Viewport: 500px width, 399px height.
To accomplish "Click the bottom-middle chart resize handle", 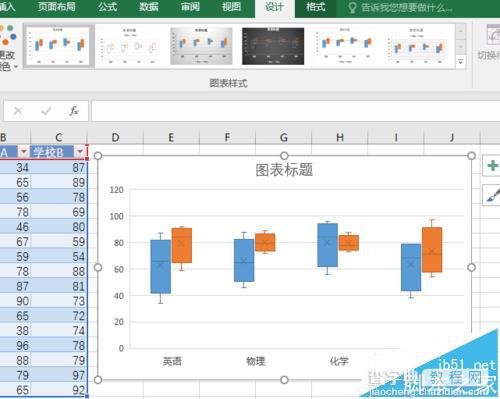I will 284,380.
